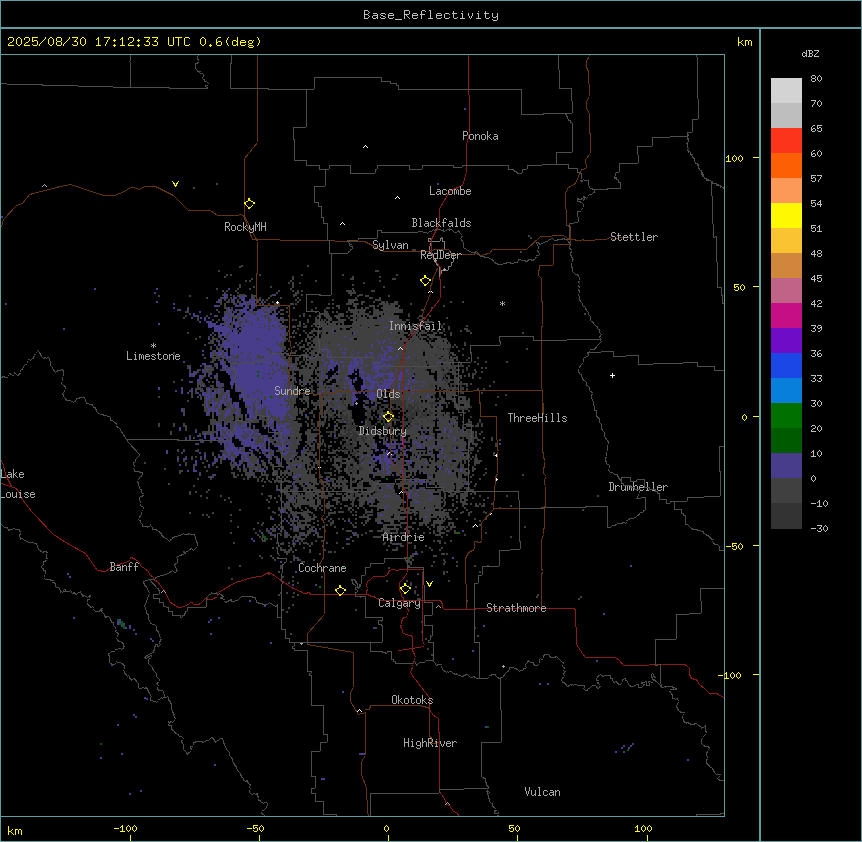862x842 pixels.
Task: Click the RockyMH city label
Action: point(245,226)
